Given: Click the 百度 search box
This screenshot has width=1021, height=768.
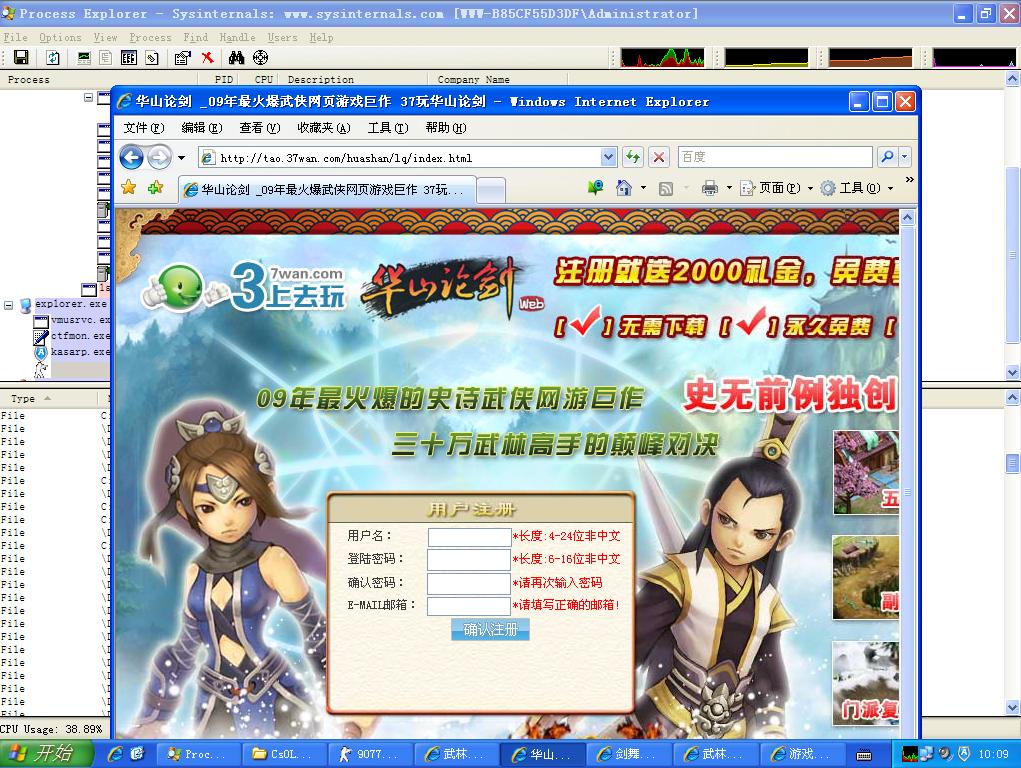Looking at the screenshot, I should click(775, 157).
